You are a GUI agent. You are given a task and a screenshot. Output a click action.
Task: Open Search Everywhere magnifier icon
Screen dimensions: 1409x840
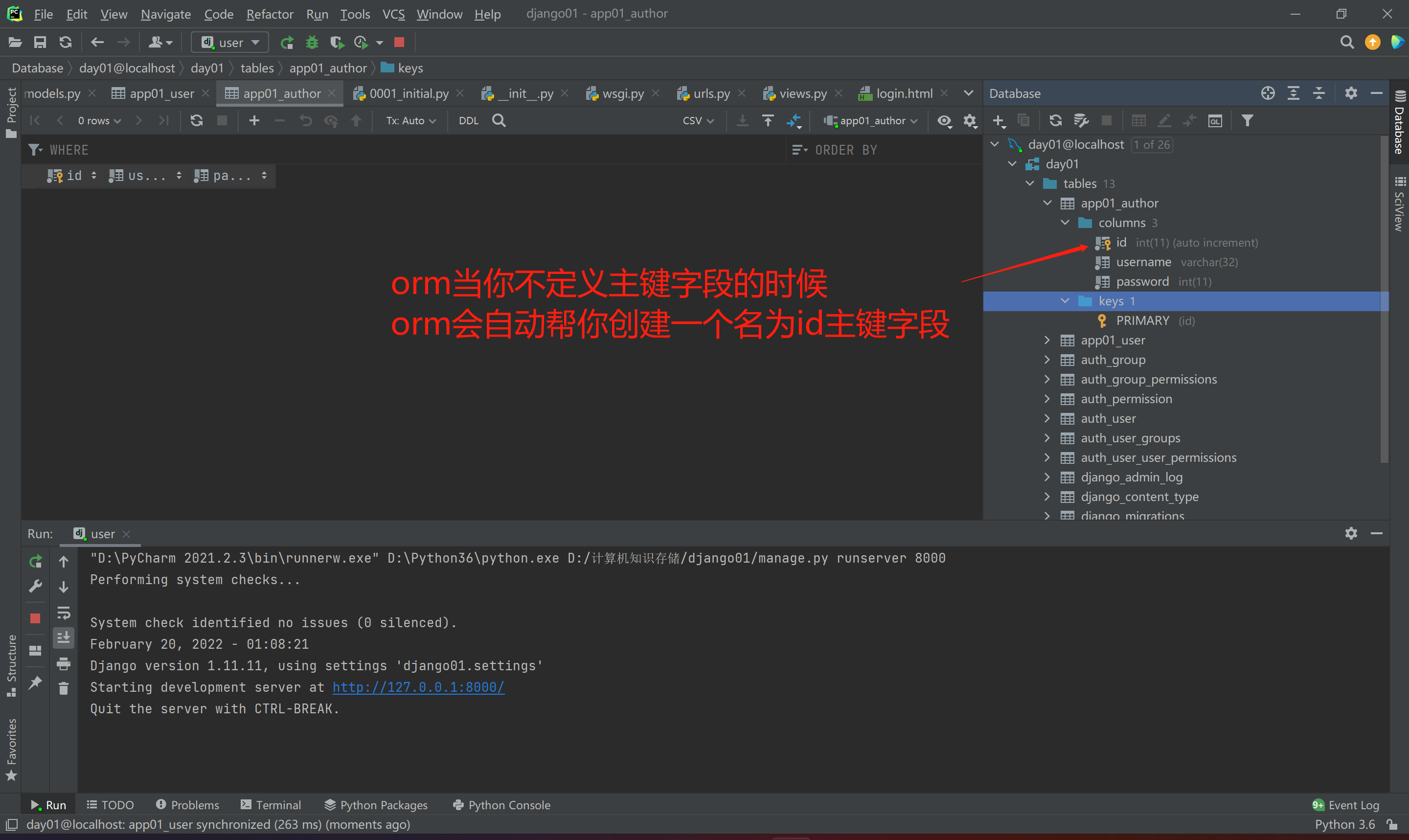(x=1347, y=43)
